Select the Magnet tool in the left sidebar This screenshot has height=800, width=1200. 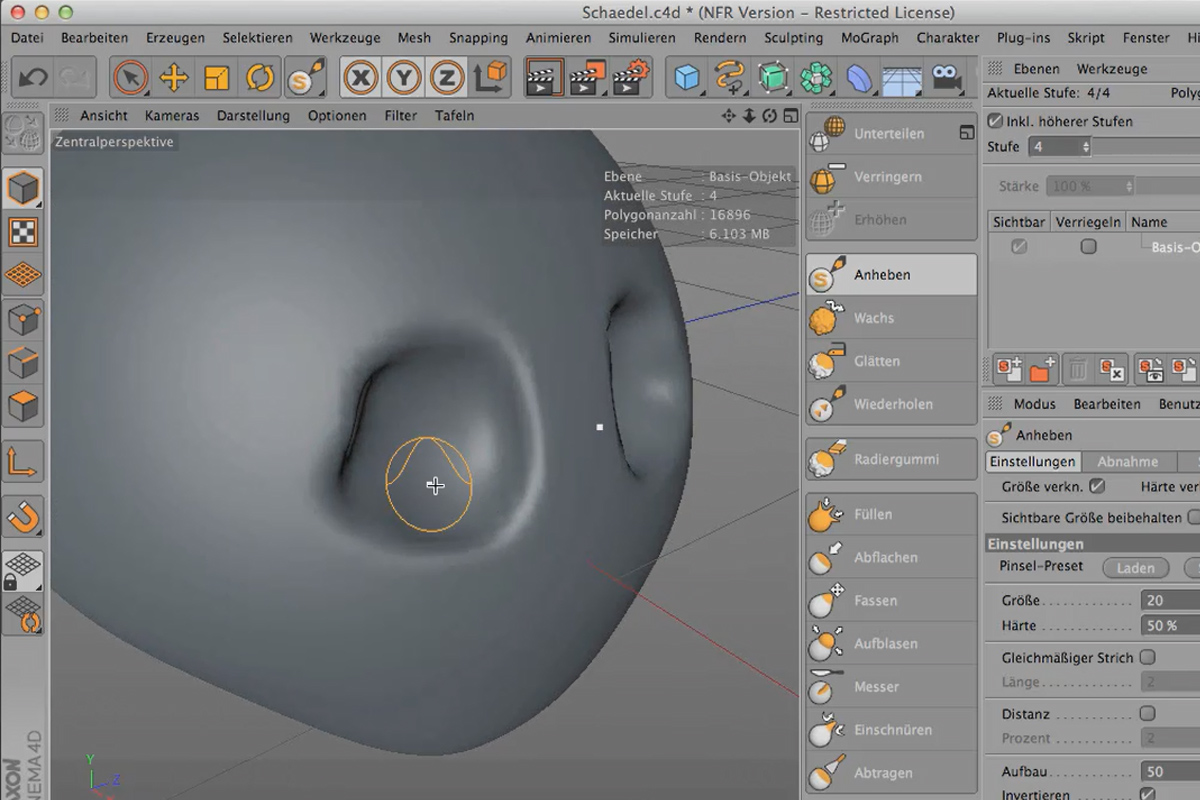pos(22,518)
